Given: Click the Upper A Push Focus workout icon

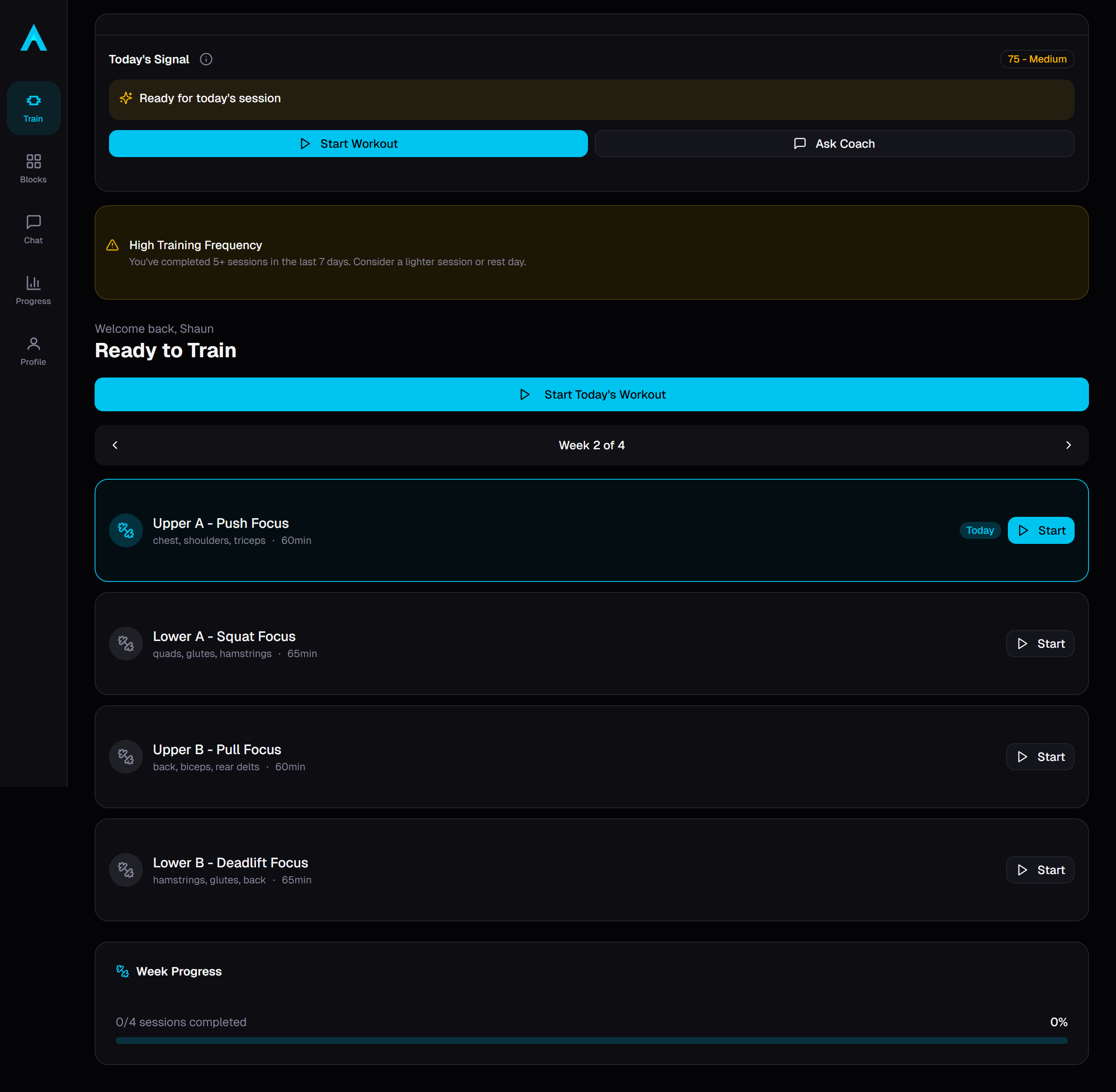Looking at the screenshot, I should 125,530.
